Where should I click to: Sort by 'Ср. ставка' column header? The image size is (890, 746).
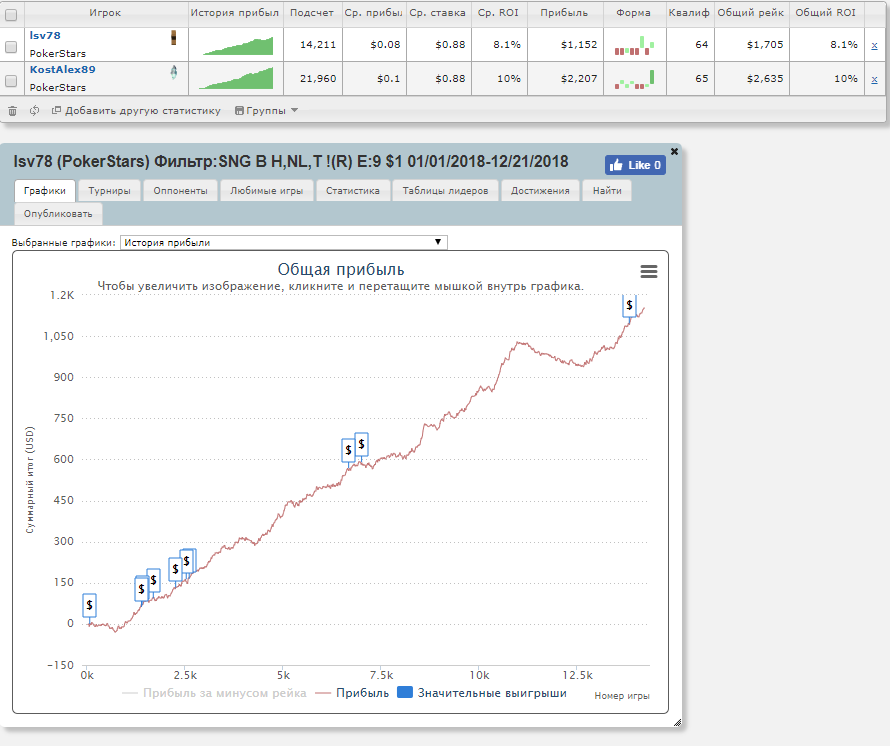[x=438, y=12]
